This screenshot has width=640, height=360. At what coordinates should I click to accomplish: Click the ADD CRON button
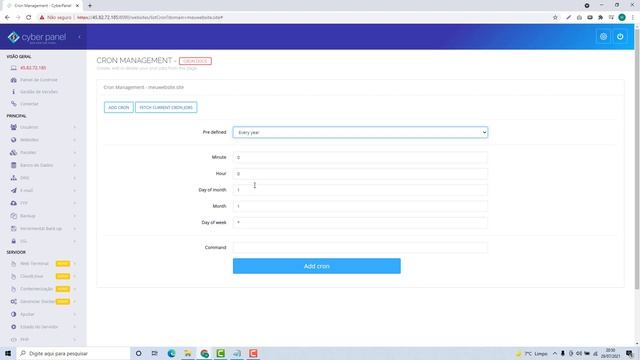[x=119, y=107]
